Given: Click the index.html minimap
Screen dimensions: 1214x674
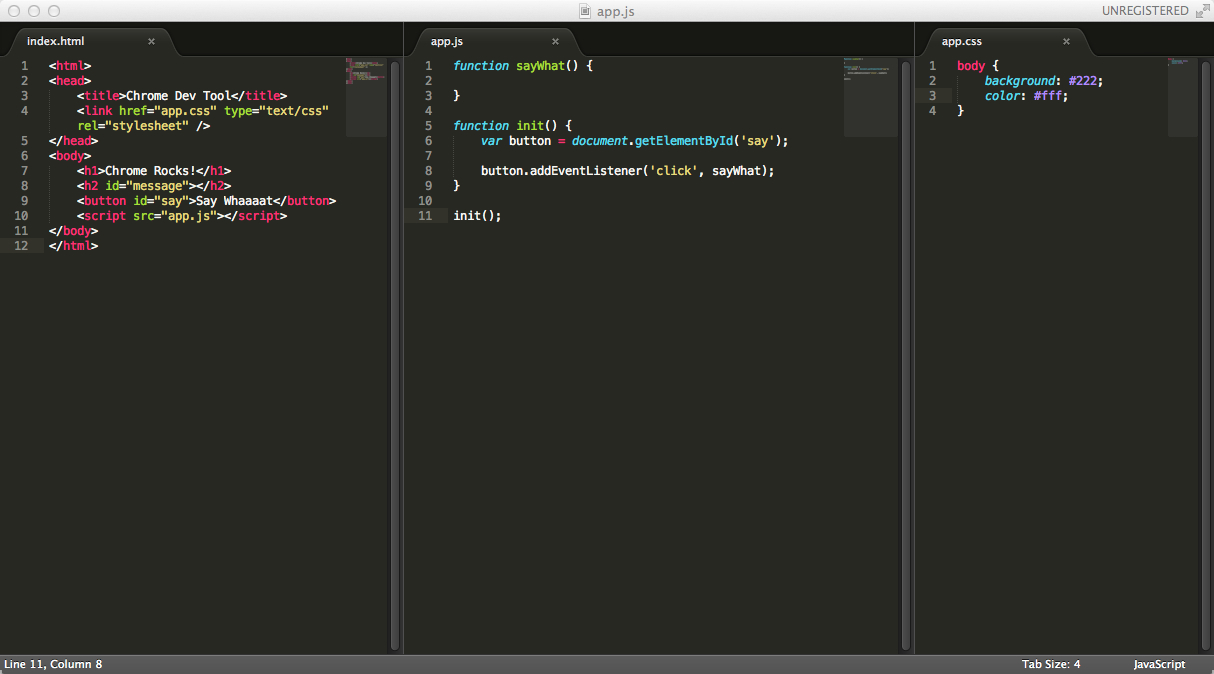Looking at the screenshot, I should [366, 96].
